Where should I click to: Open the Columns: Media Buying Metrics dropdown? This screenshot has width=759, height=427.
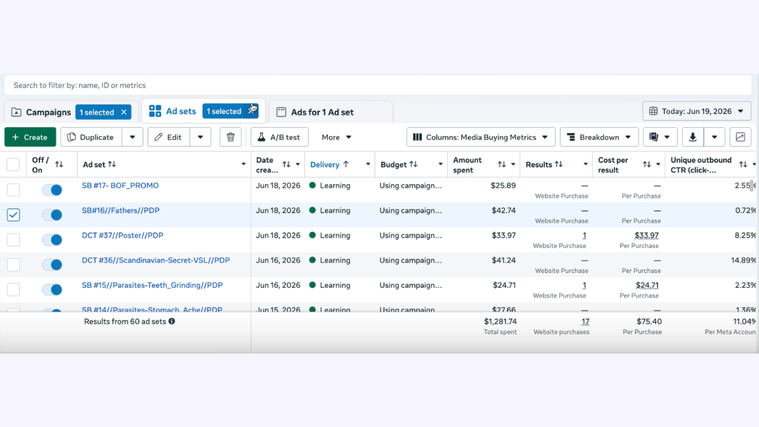click(x=481, y=137)
